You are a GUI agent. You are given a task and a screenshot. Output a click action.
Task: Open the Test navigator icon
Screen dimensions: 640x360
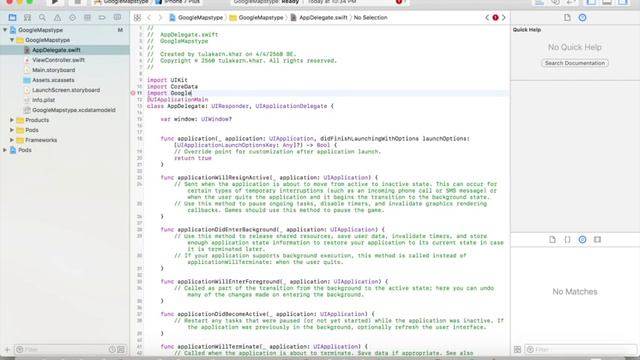click(72, 18)
